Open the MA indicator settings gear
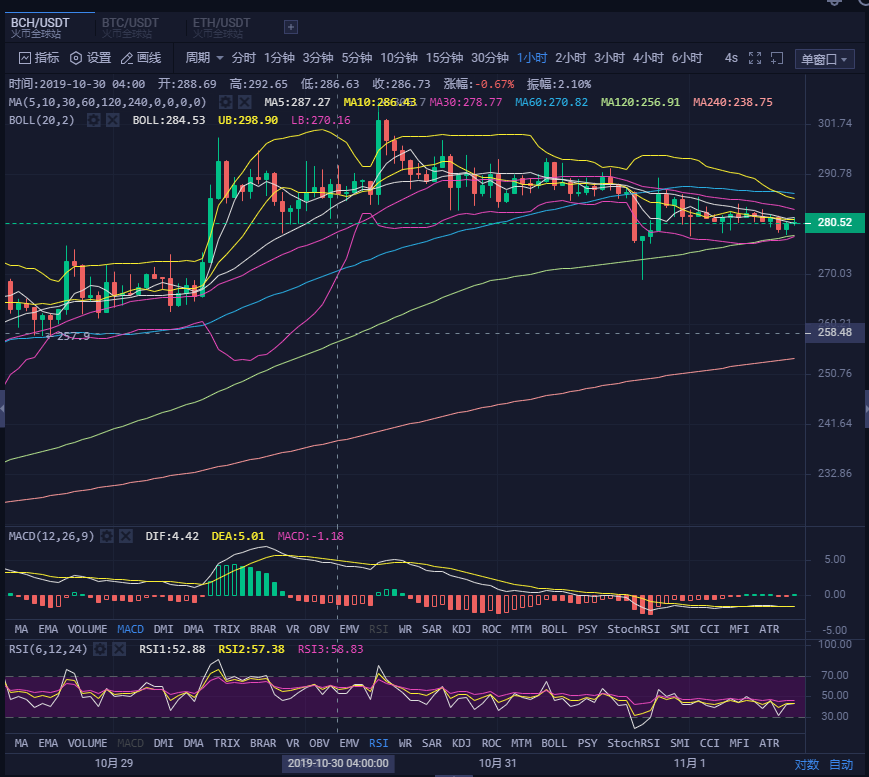The image size is (869, 777). pos(226,102)
